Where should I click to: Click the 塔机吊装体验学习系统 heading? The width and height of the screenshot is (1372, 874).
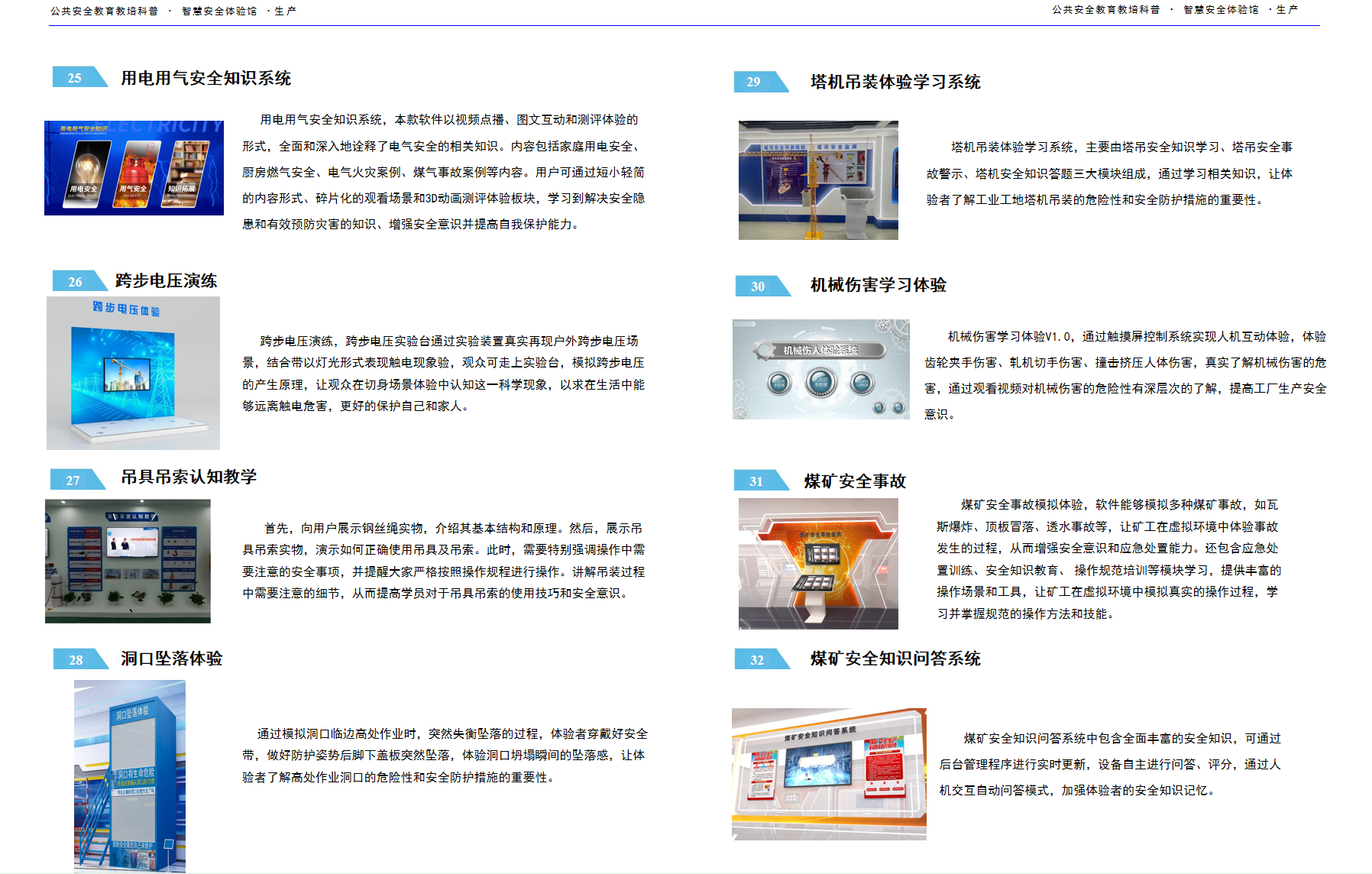(895, 82)
